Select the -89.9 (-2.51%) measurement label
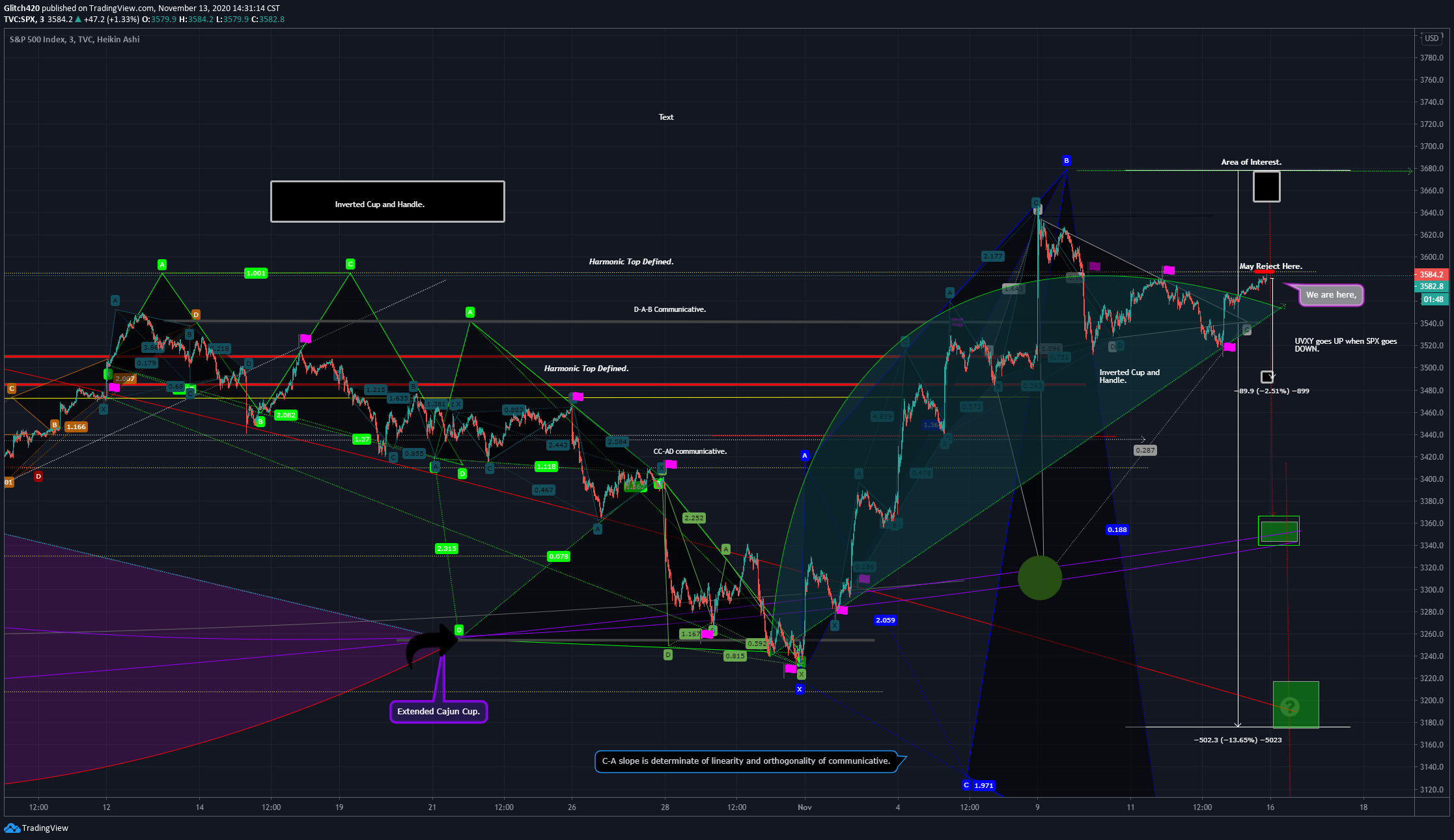The width and height of the screenshot is (1454, 840). point(1272,391)
